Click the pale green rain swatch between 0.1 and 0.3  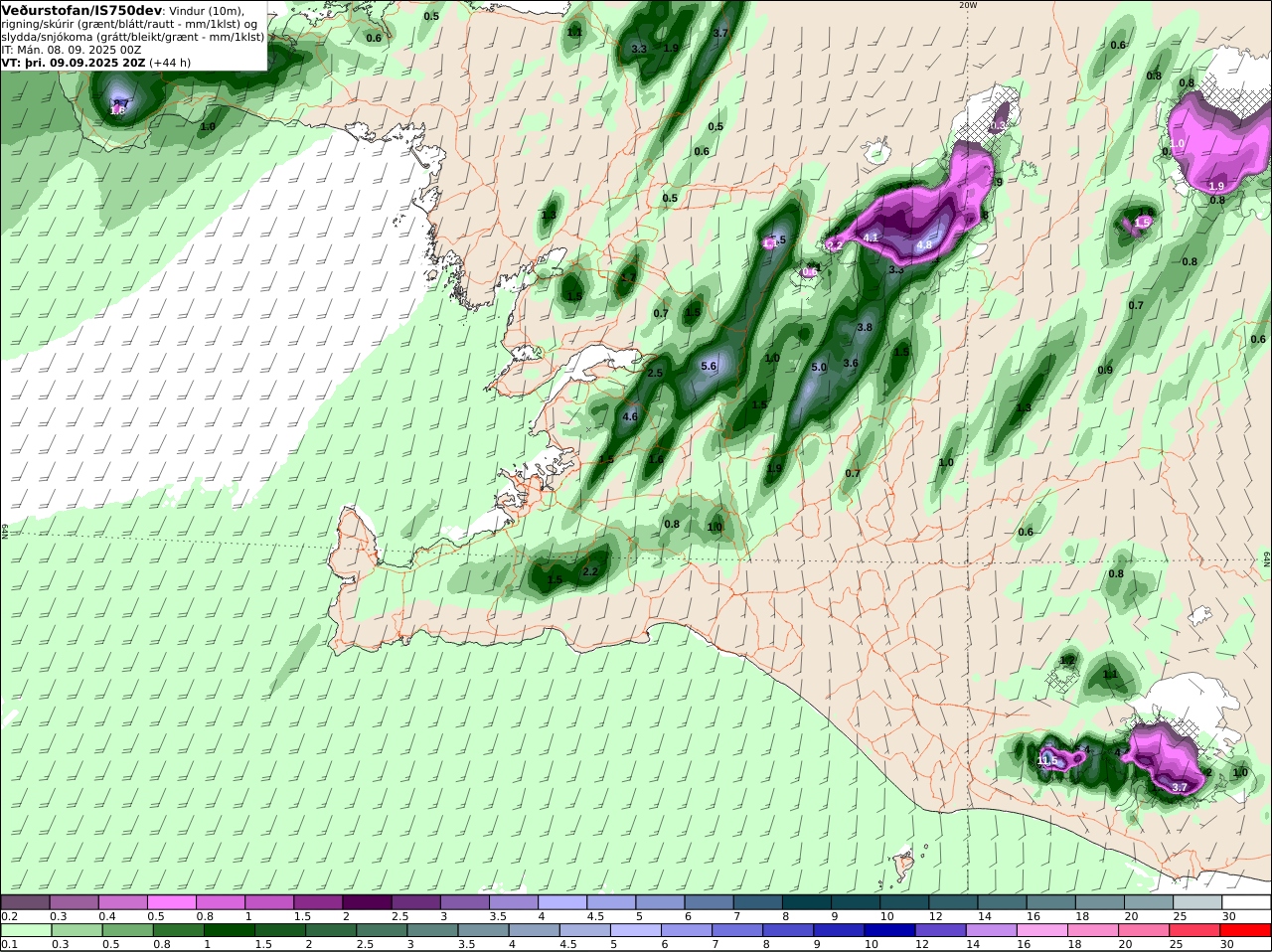(x=25, y=931)
